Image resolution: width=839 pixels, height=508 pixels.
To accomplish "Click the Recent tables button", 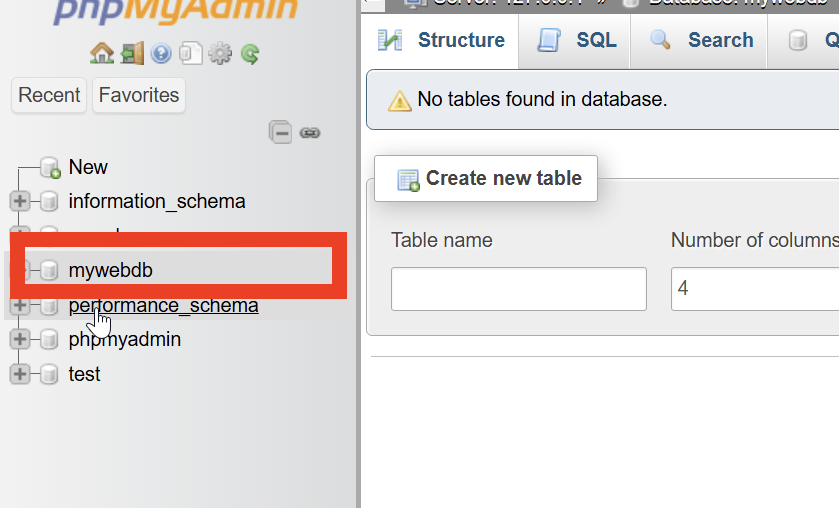I will point(49,95).
